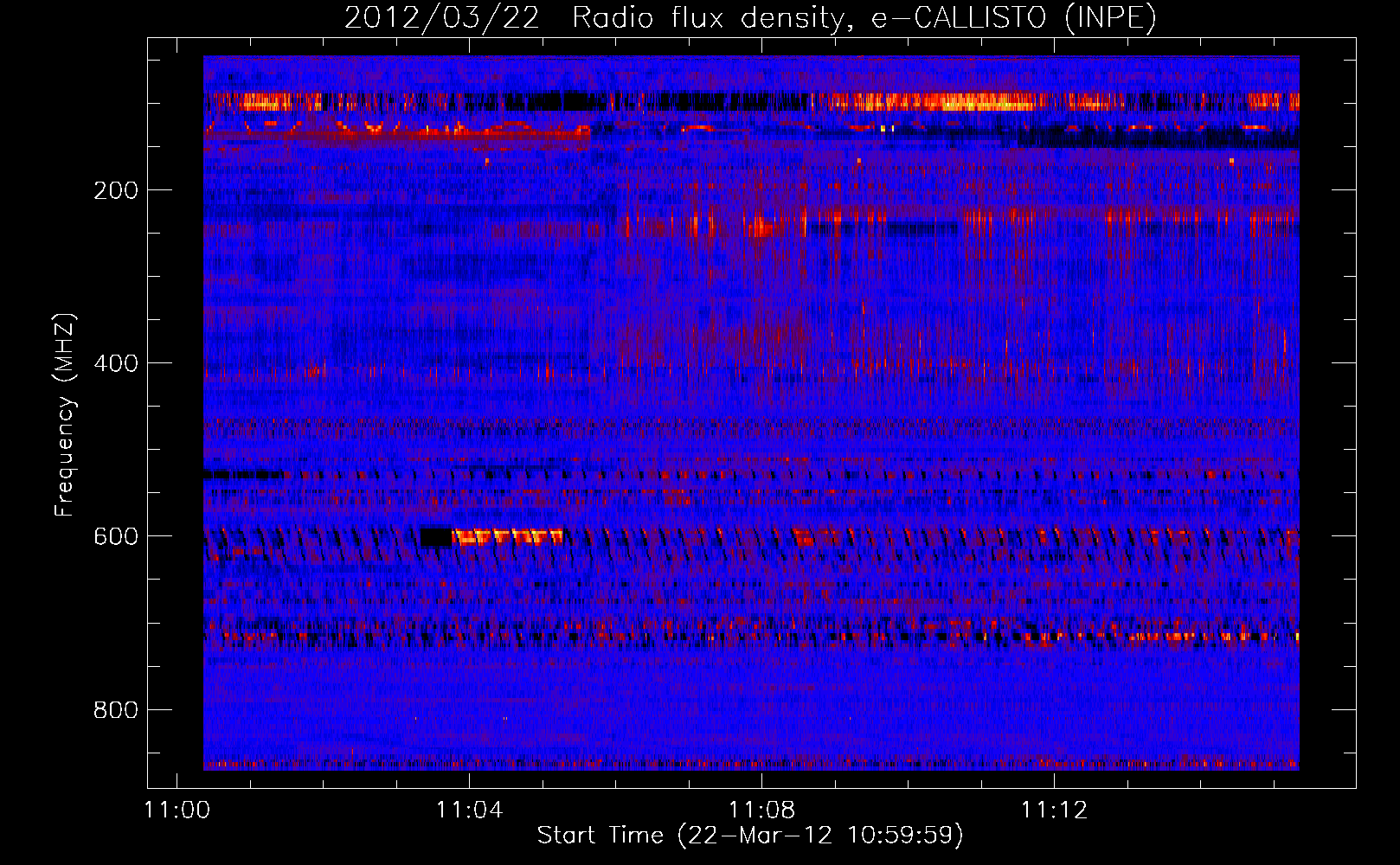Click the 200 frequency tick label
This screenshot has height=865, width=1400.
pyautogui.click(x=116, y=190)
